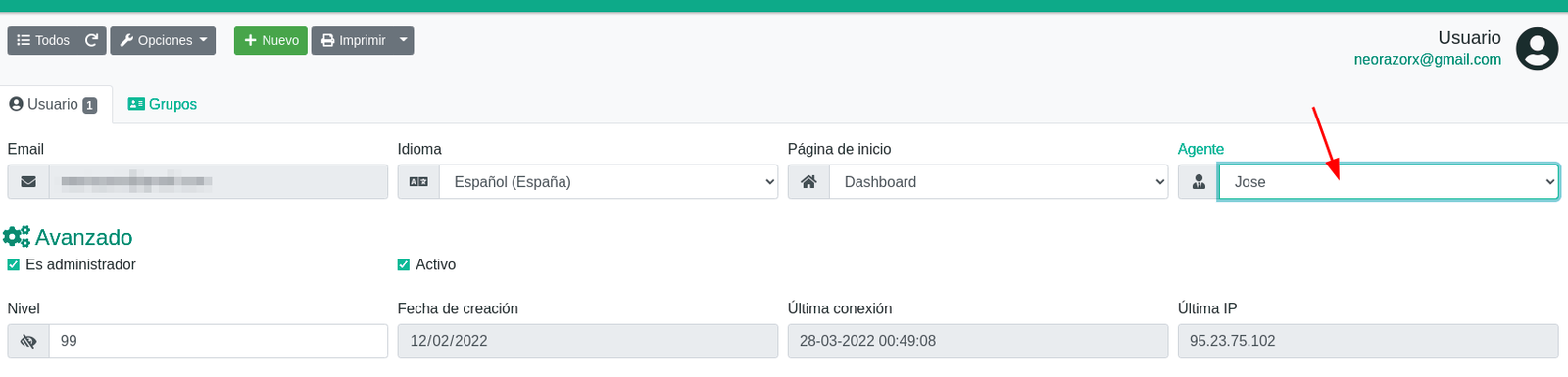The height and width of the screenshot is (377, 1568).
Task: Switch to the Grupos tab
Action: [163, 104]
